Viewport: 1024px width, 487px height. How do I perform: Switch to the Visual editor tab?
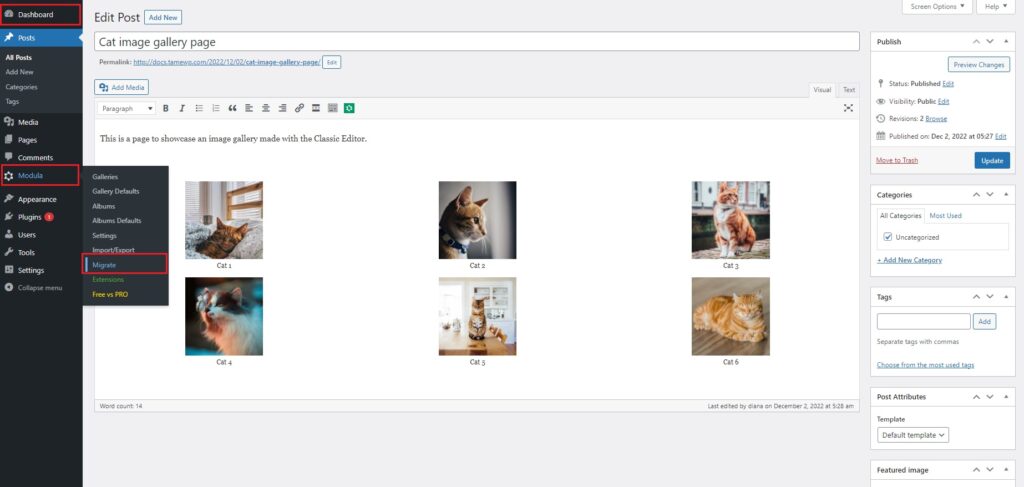click(x=822, y=90)
